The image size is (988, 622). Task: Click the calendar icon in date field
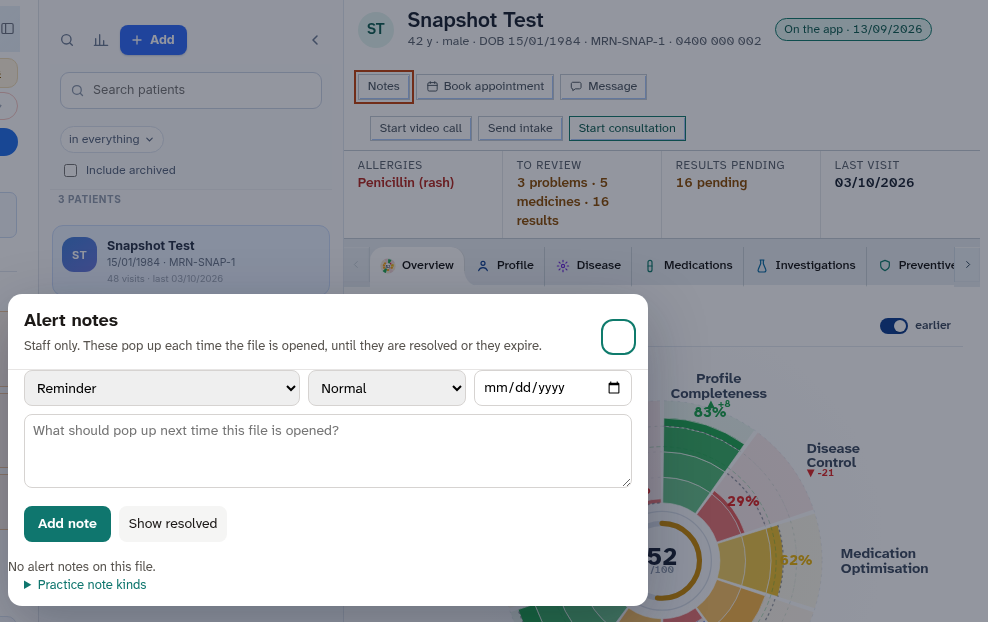[x=614, y=388]
